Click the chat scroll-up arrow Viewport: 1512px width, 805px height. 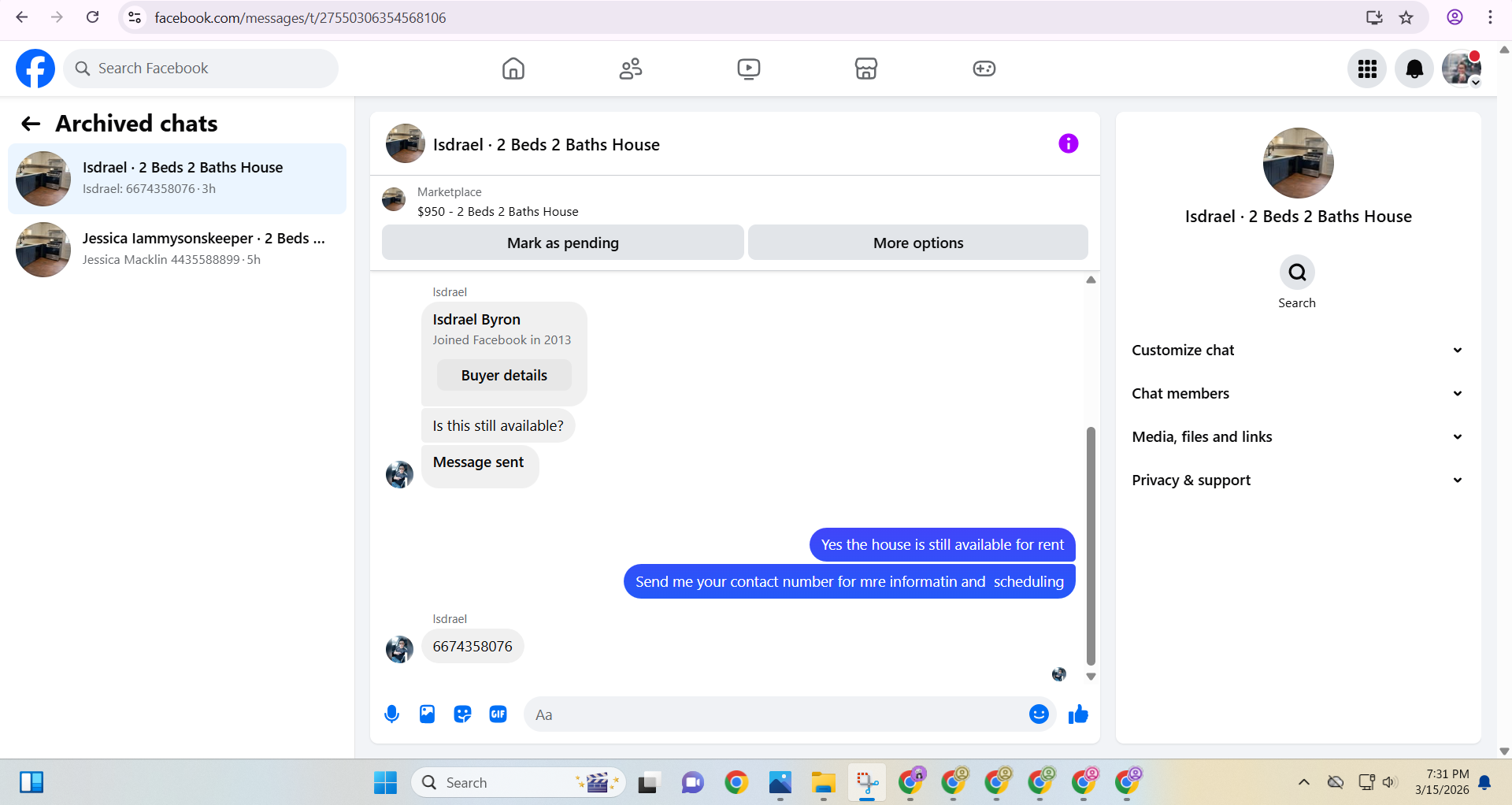(x=1091, y=280)
